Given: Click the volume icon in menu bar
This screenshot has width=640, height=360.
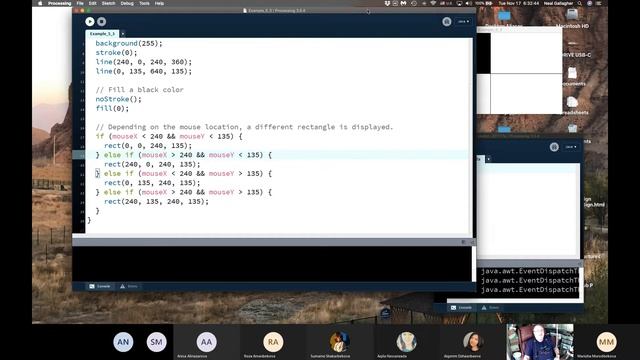Looking at the screenshot, I should (x=469, y=3).
